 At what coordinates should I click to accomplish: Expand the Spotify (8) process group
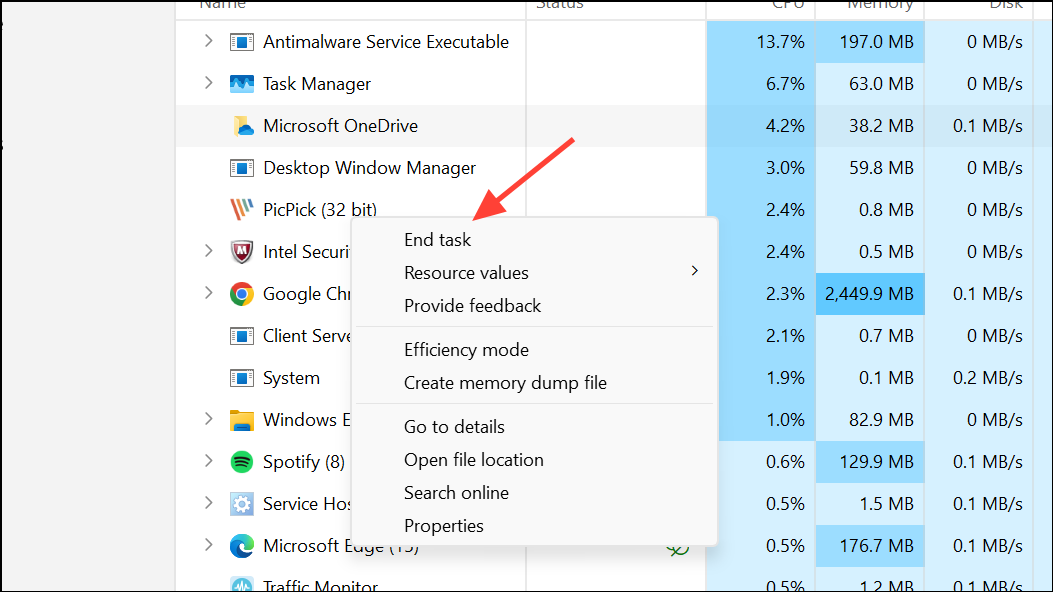point(208,462)
